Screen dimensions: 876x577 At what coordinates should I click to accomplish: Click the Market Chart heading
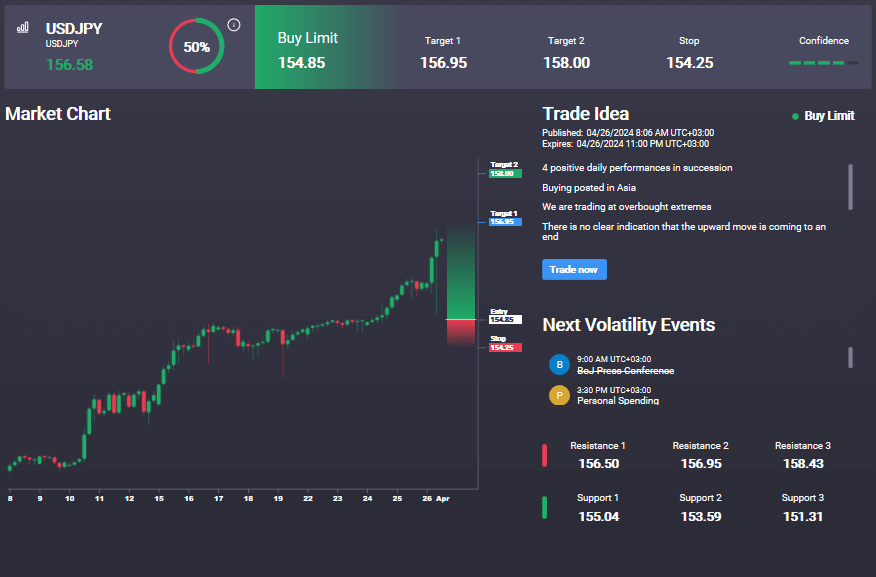[58, 114]
